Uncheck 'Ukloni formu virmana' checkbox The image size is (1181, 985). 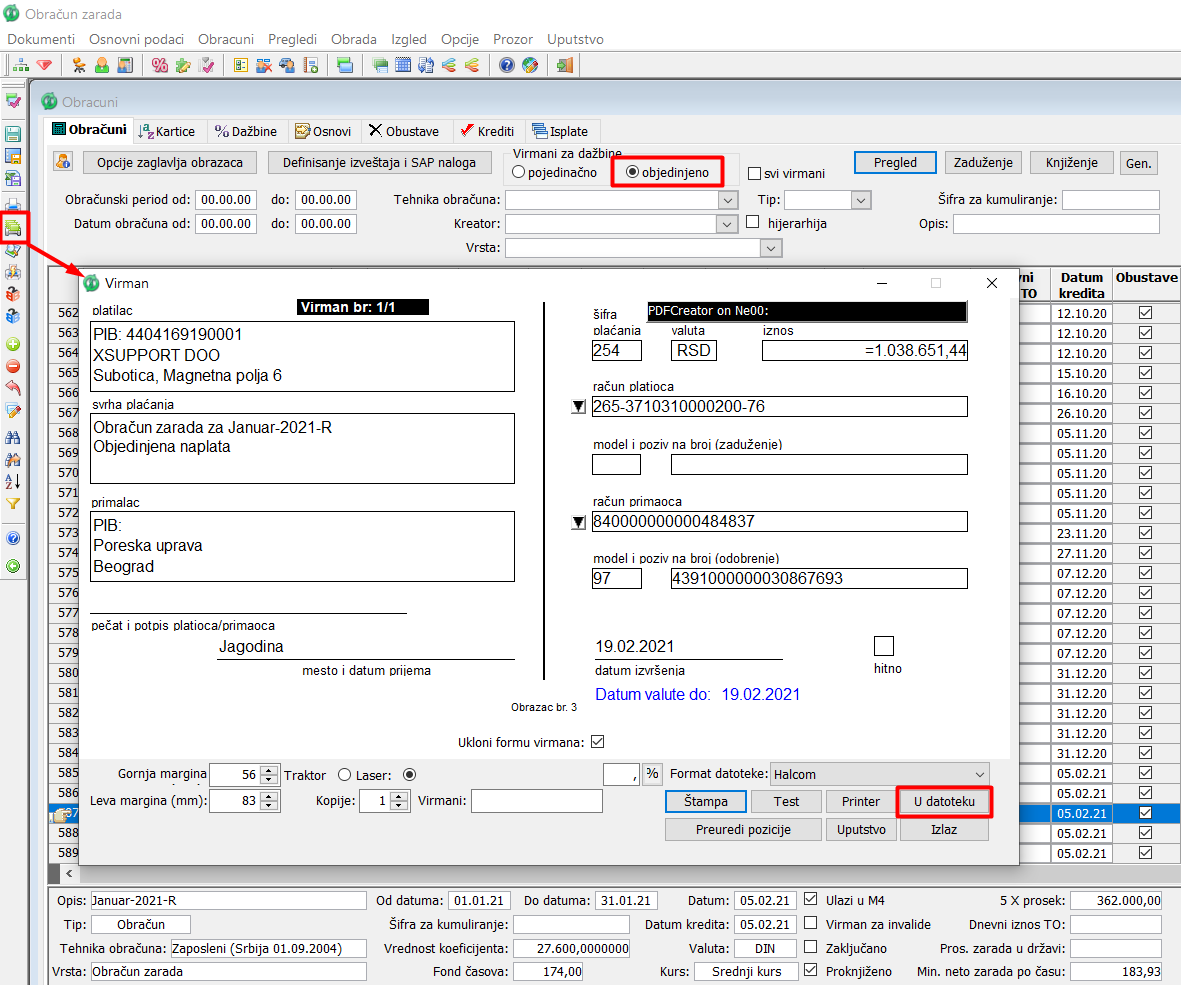pyautogui.click(x=598, y=742)
